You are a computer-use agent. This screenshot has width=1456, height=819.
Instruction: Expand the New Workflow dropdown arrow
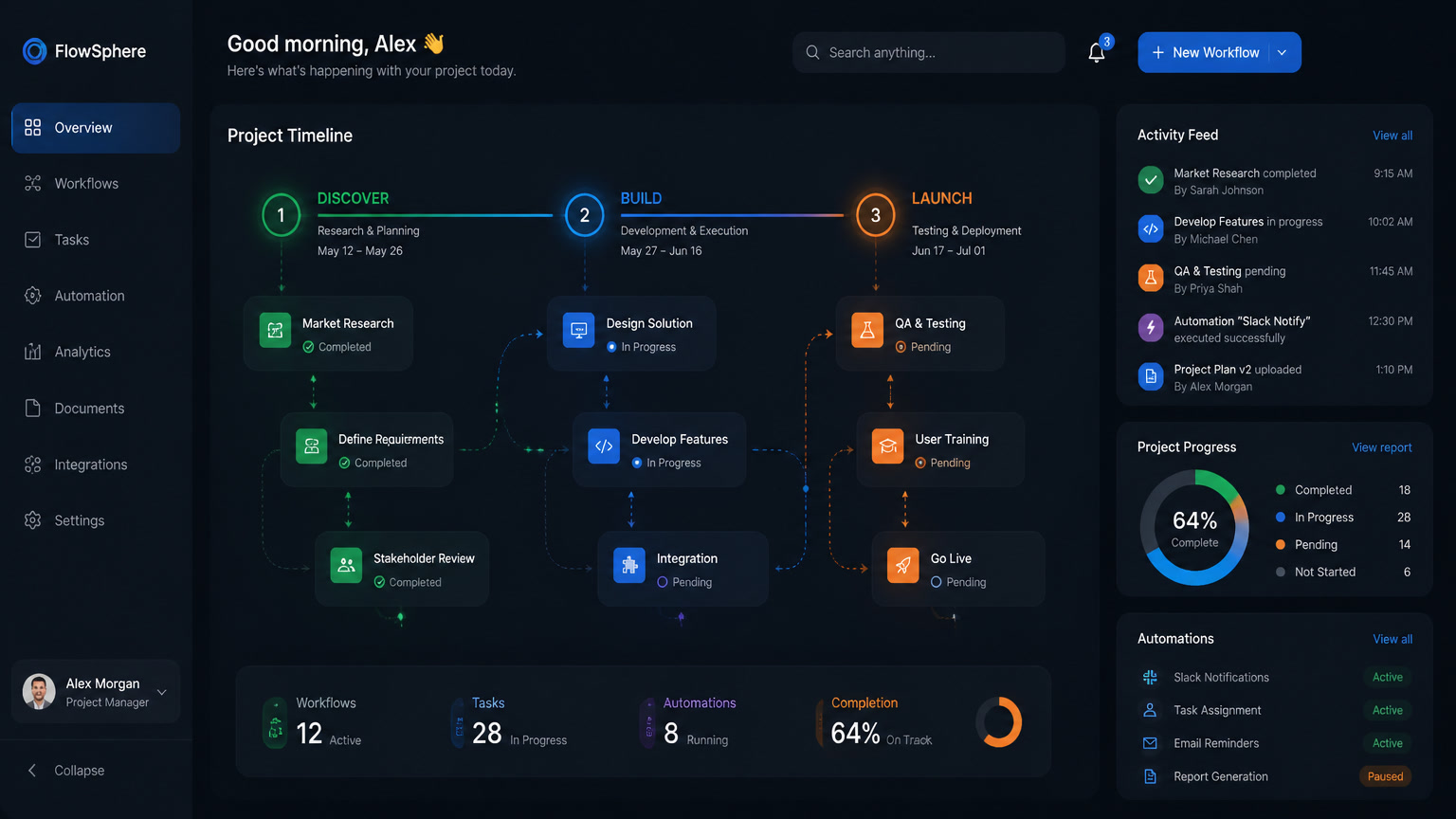tap(1282, 53)
